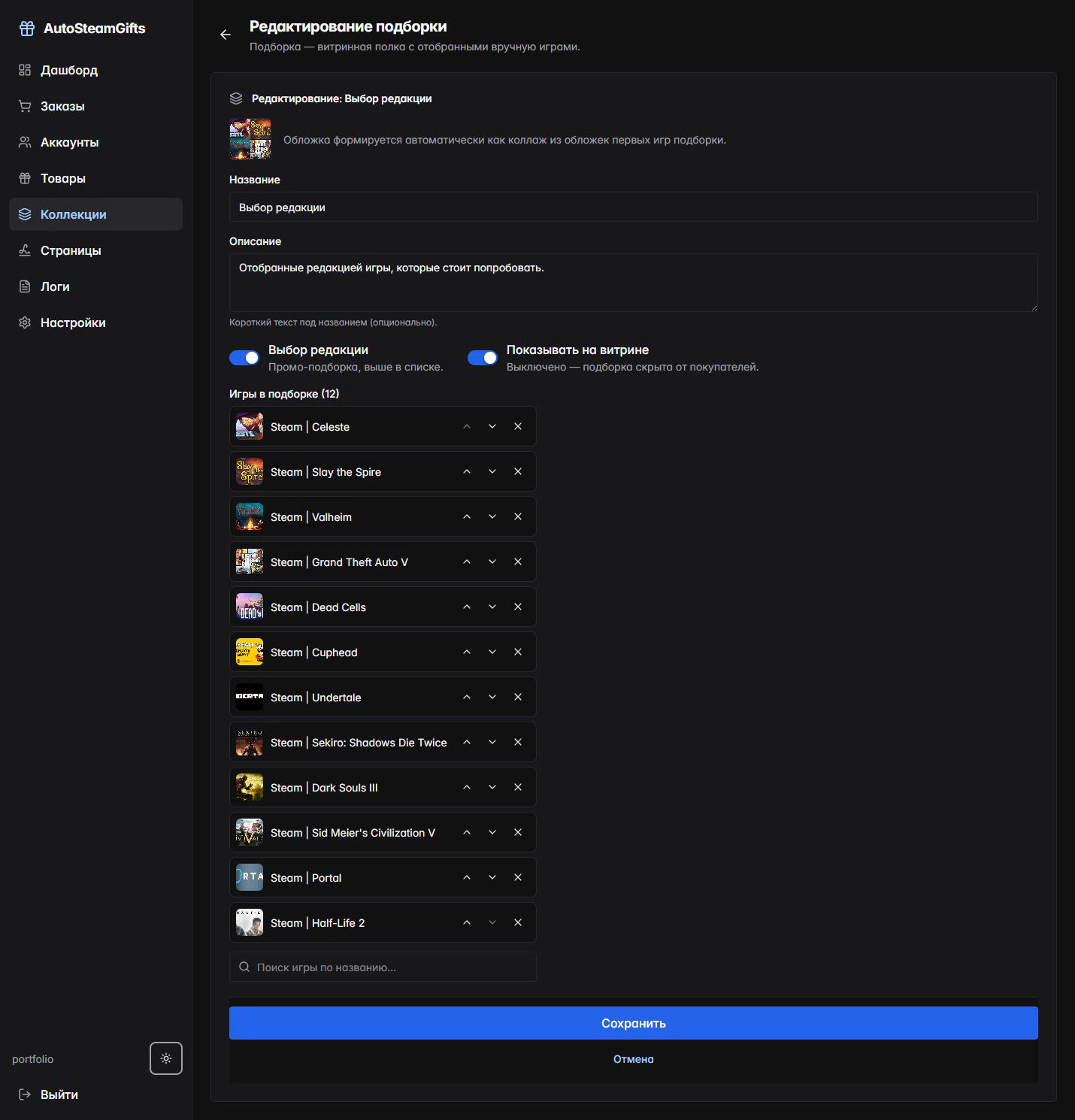Click the game search field
The width and height of the screenshot is (1075, 1120).
click(x=383, y=967)
